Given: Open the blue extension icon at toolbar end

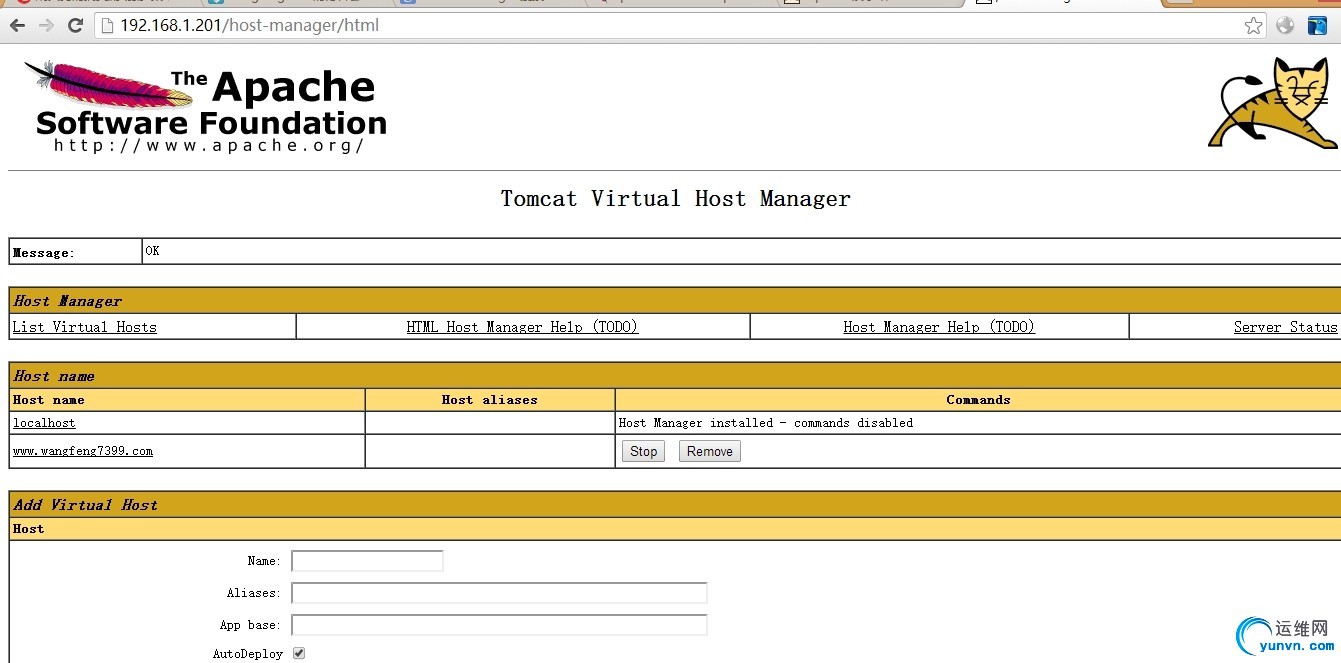Looking at the screenshot, I should click(1317, 26).
